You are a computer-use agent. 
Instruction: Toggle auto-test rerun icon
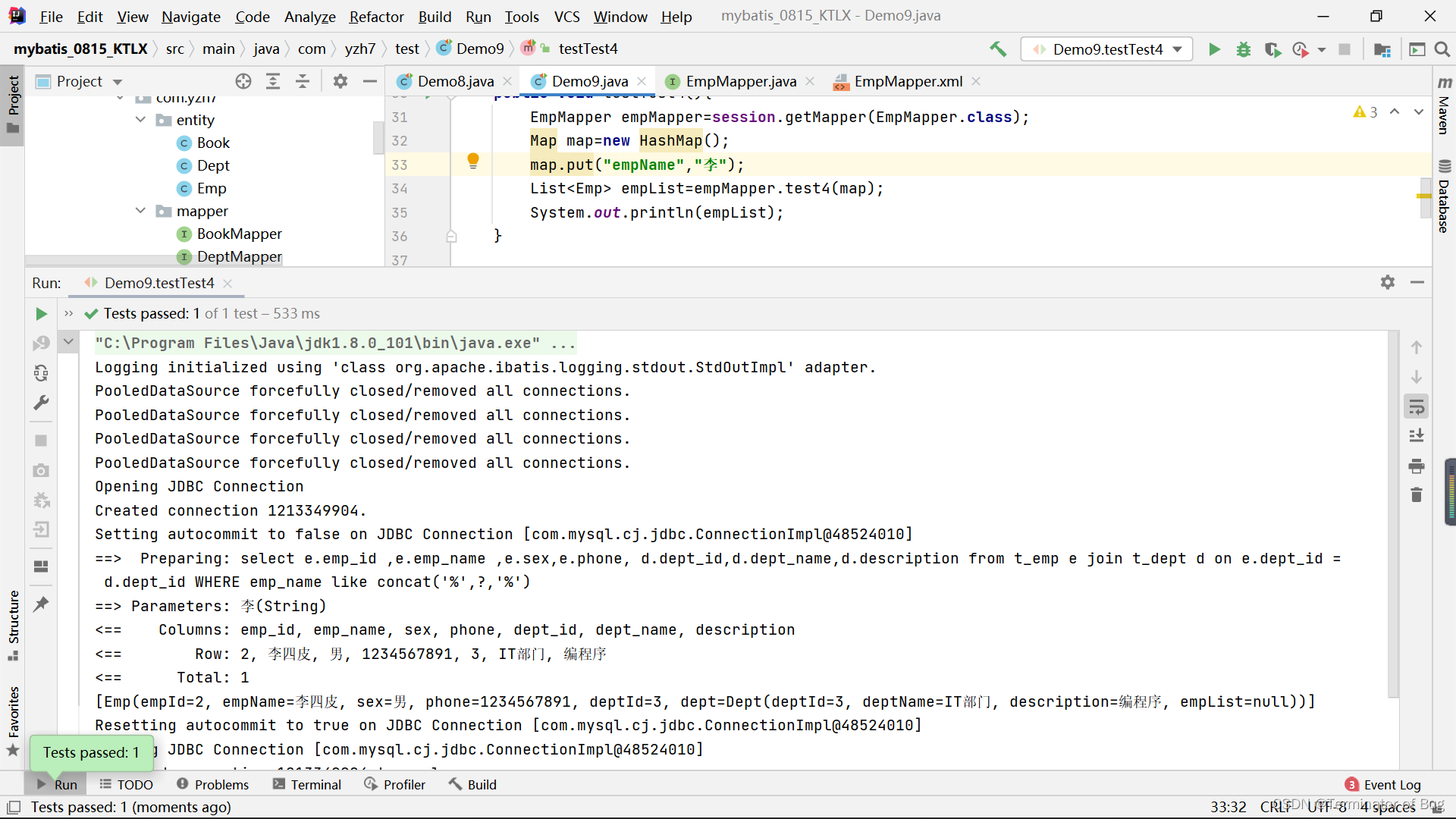tap(41, 373)
